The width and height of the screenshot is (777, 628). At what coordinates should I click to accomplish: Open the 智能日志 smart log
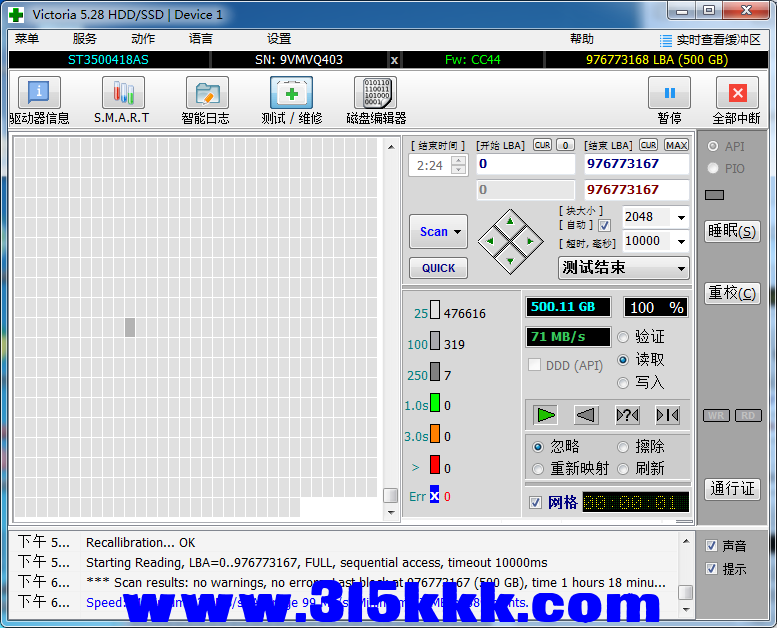(206, 94)
